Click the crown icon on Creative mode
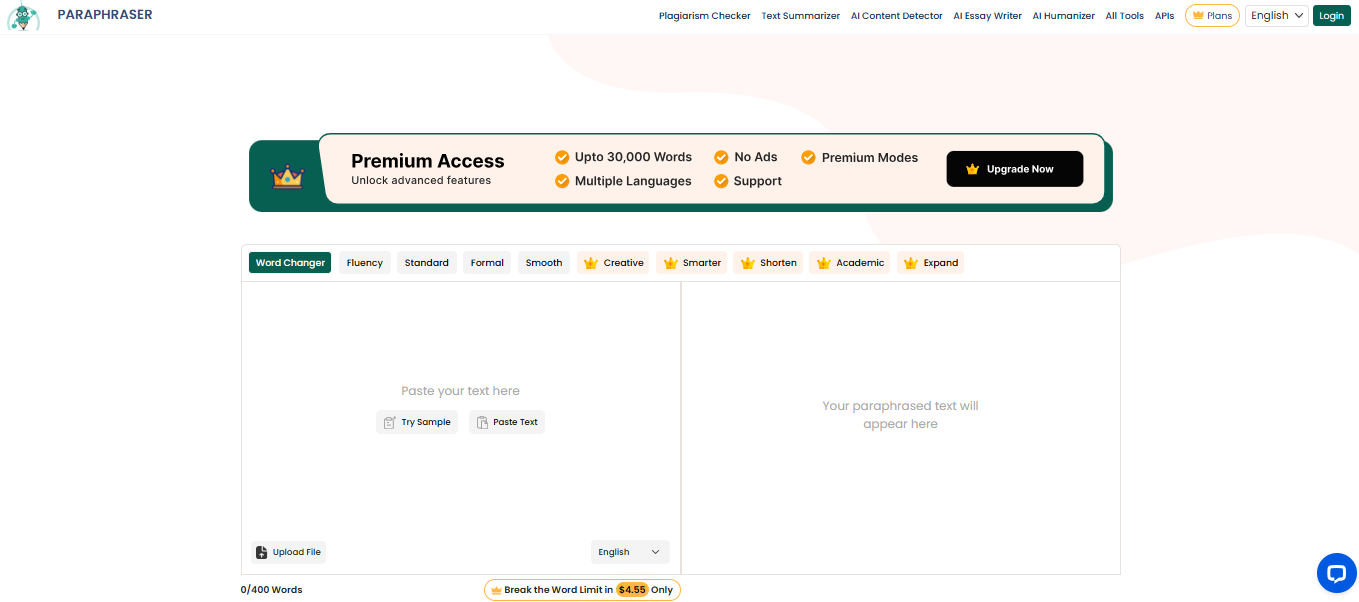This screenshot has height=602, width=1359. (591, 263)
